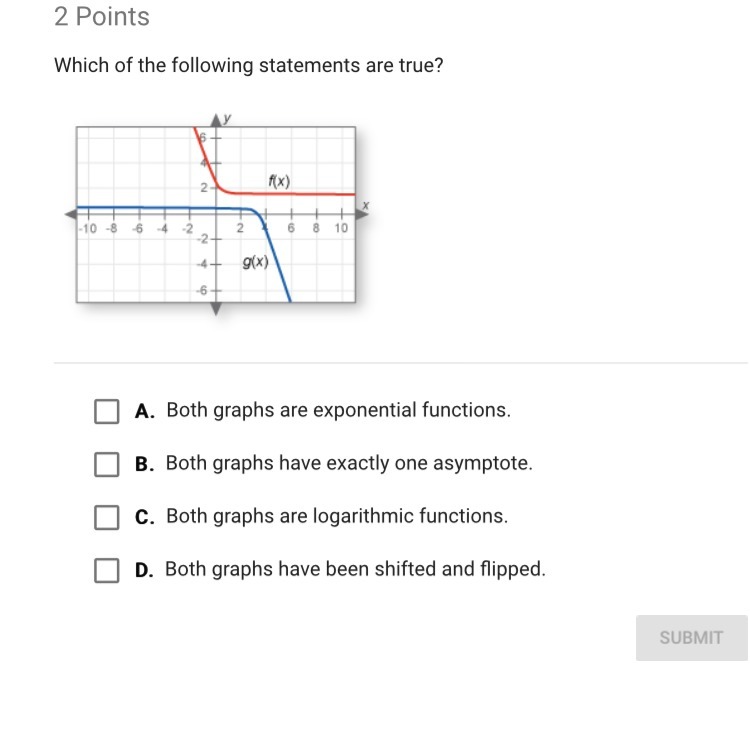This screenshot has height=750, width=750.
Task: Click "Both graphs are logarithmic functions." text
Action: click(x=337, y=516)
